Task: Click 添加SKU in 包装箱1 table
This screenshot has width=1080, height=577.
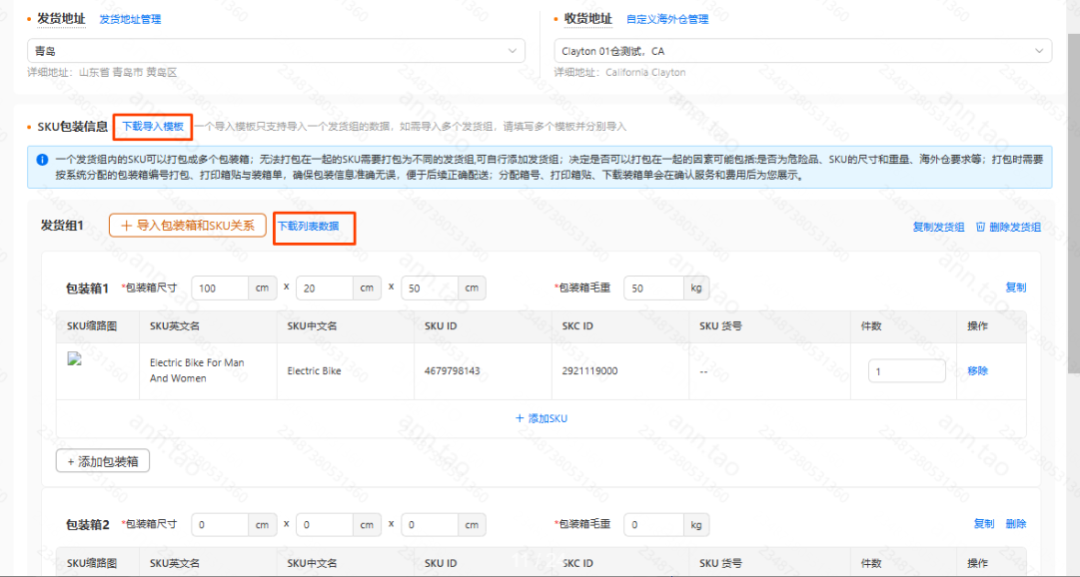Action: point(541,418)
